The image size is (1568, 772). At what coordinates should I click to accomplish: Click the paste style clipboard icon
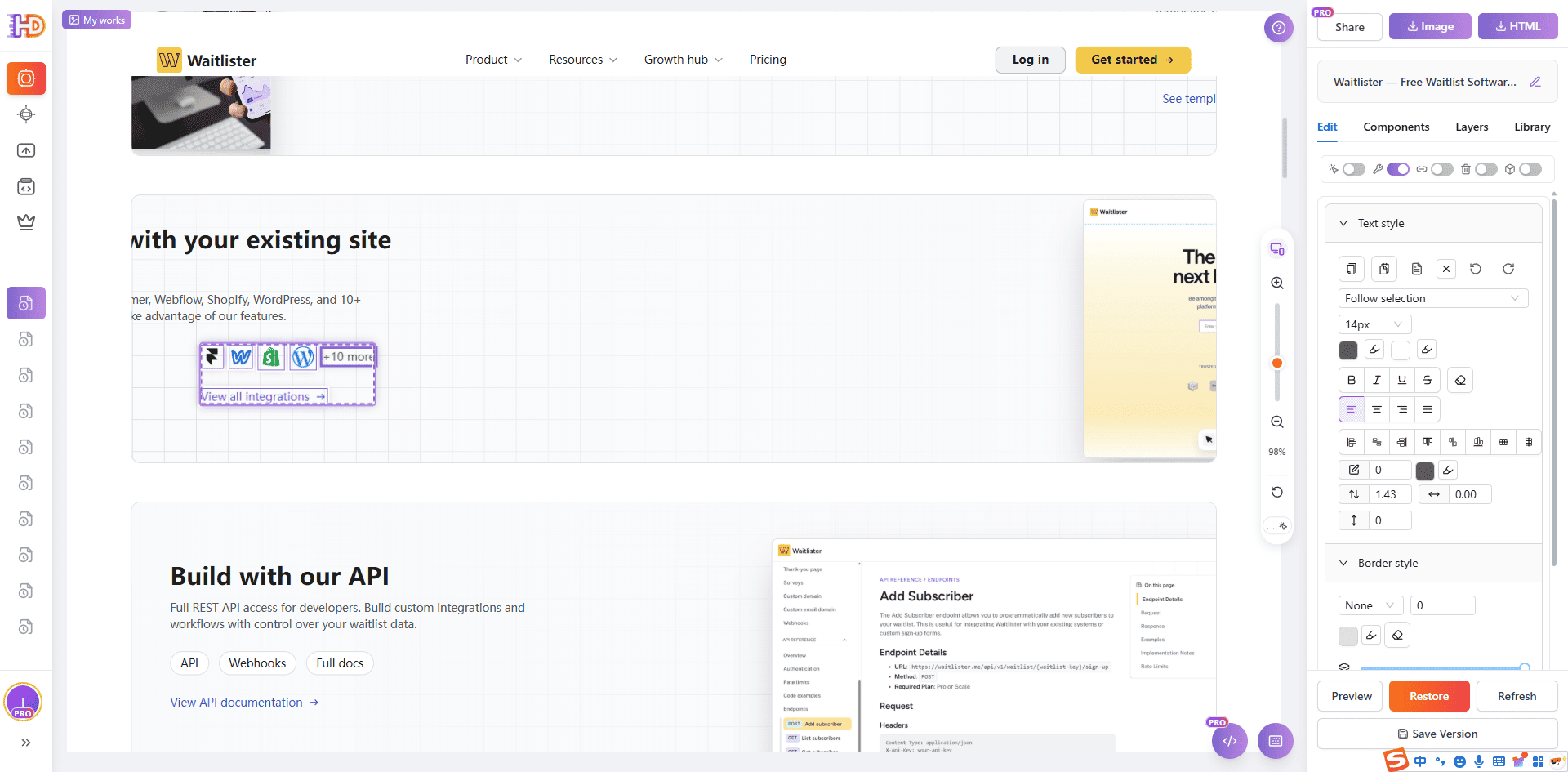coord(1384,269)
